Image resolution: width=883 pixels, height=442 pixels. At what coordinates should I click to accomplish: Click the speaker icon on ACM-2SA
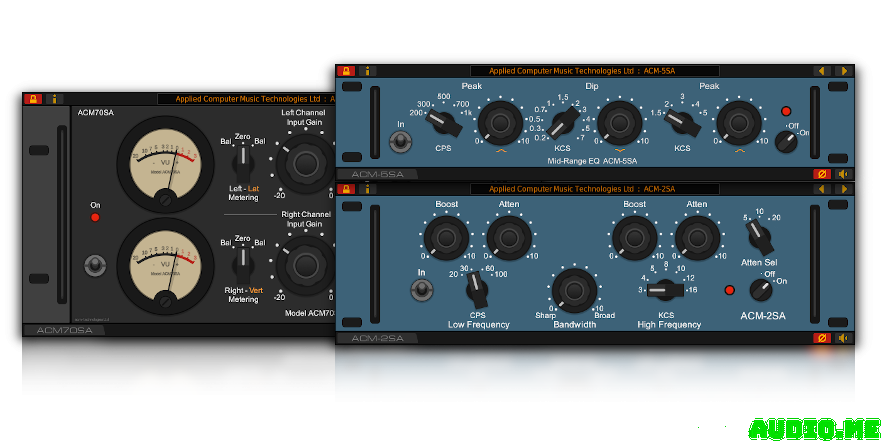[x=842, y=338]
